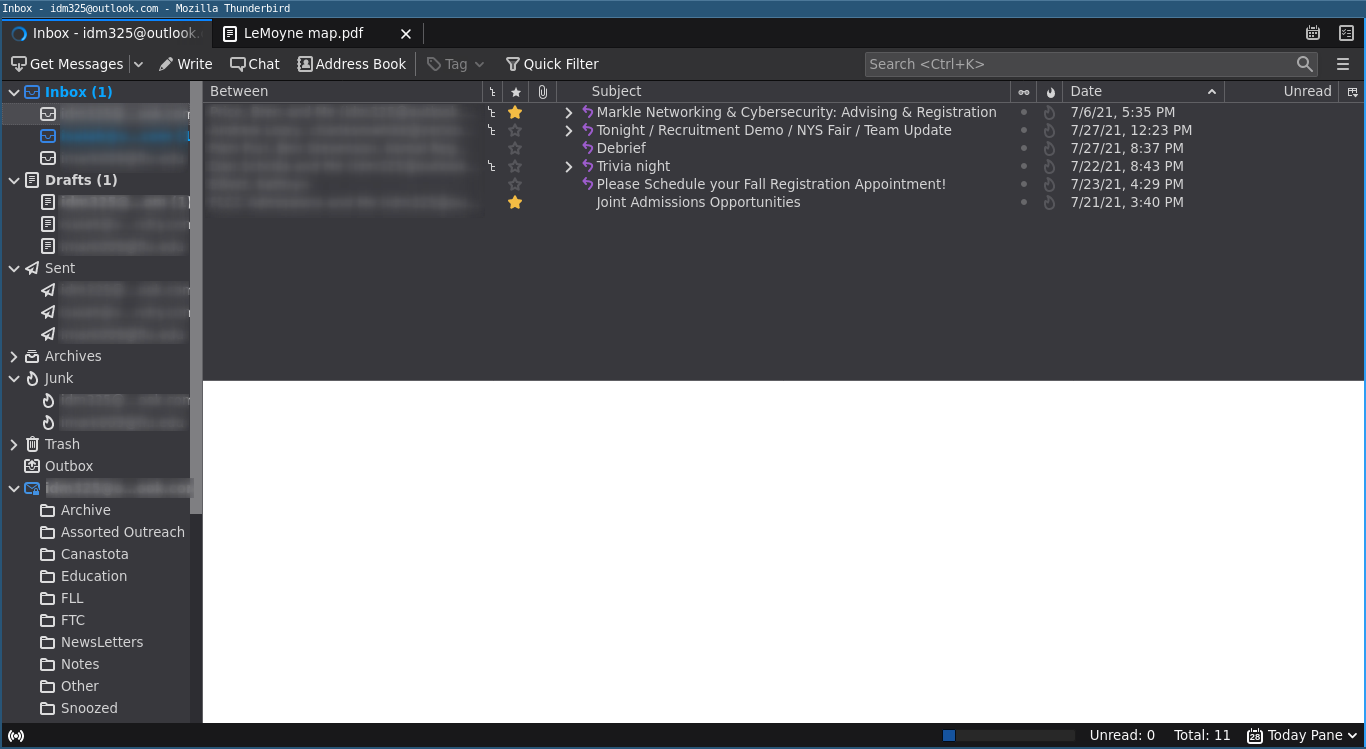Viewport: 1366px width, 749px height.
Task: Mark Trivia night message as junk
Action: (x=1050, y=166)
